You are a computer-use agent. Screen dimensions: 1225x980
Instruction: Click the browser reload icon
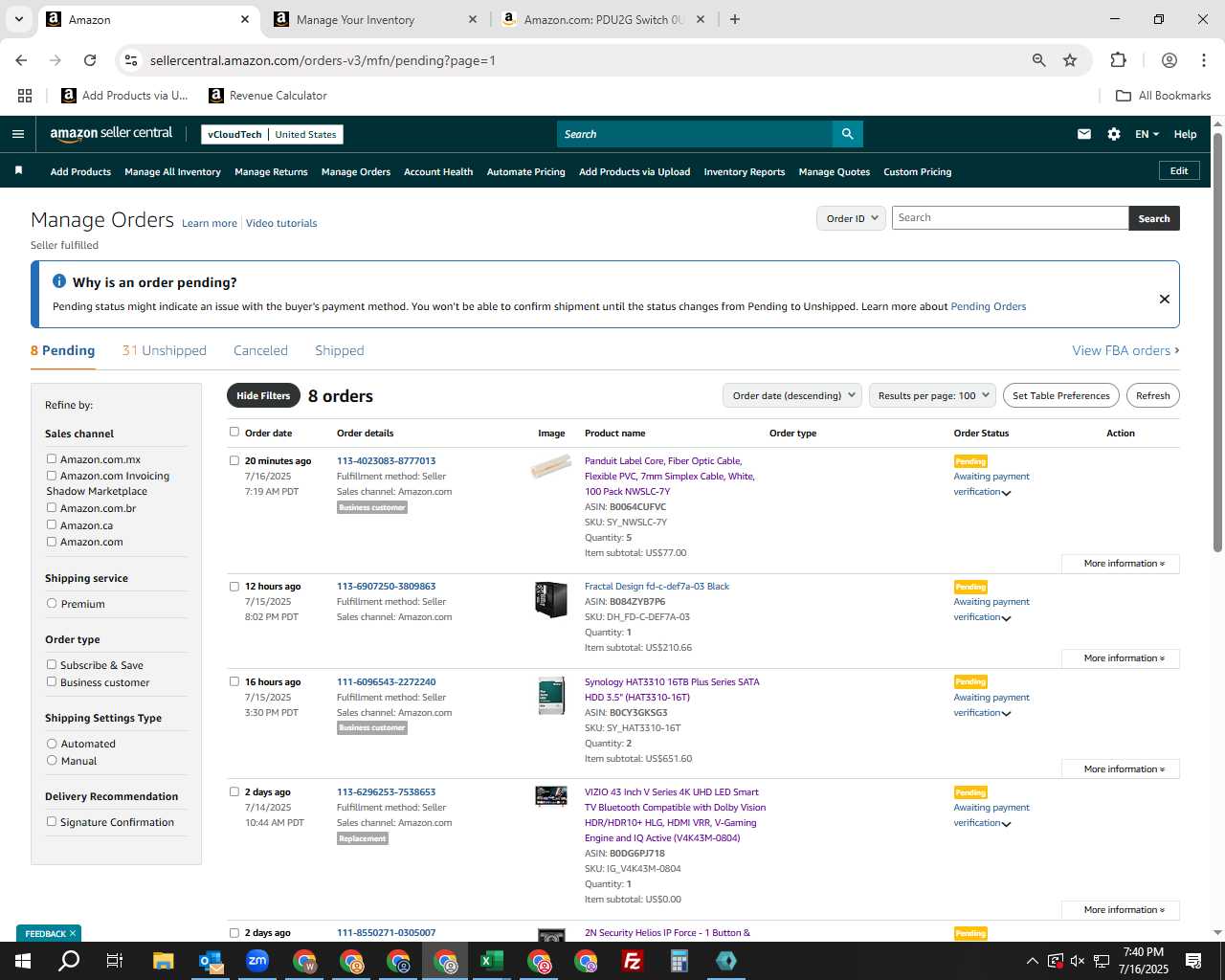tap(90, 60)
